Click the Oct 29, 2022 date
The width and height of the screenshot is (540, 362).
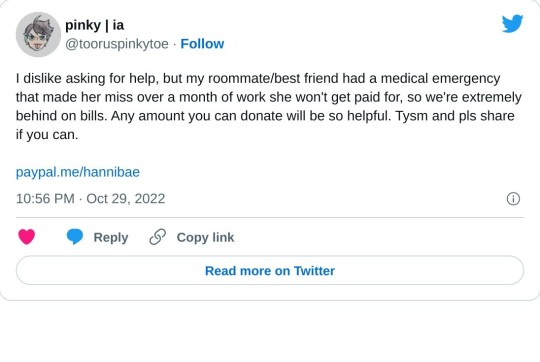(x=126, y=199)
